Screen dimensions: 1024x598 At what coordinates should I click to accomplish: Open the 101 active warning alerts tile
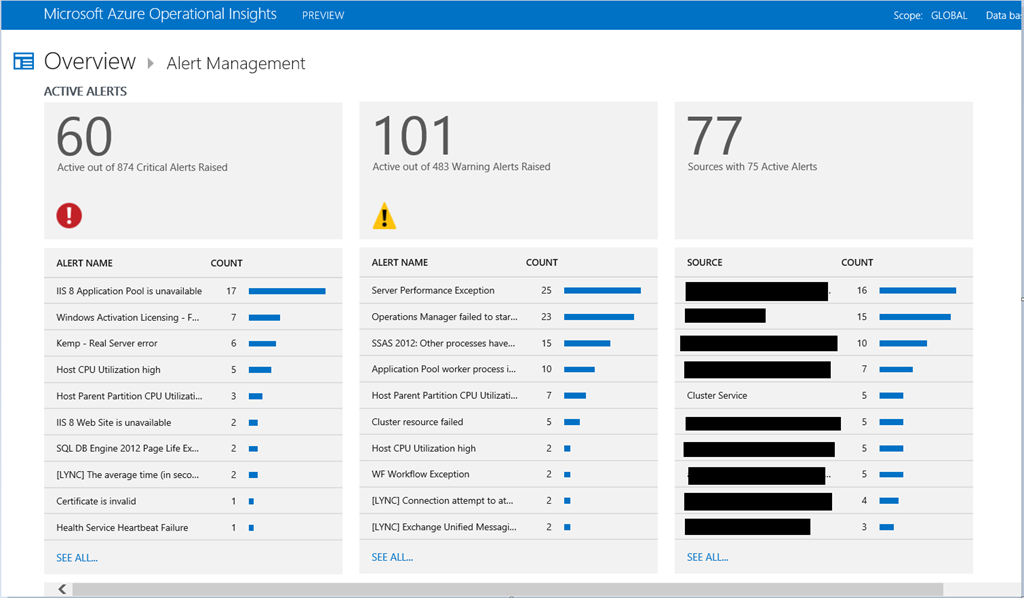click(x=508, y=170)
